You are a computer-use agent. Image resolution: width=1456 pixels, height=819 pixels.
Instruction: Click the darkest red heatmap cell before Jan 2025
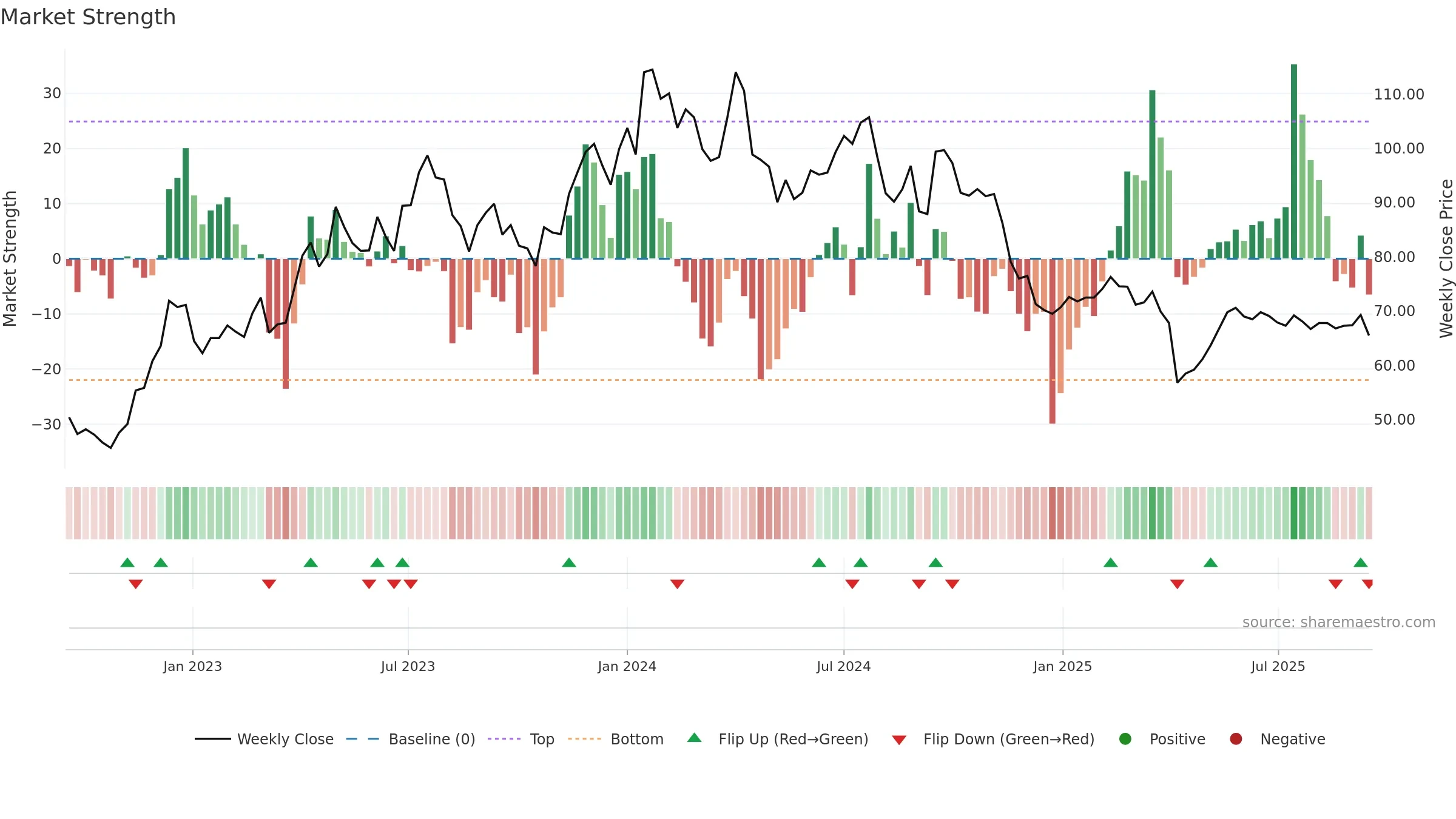coord(1053,513)
